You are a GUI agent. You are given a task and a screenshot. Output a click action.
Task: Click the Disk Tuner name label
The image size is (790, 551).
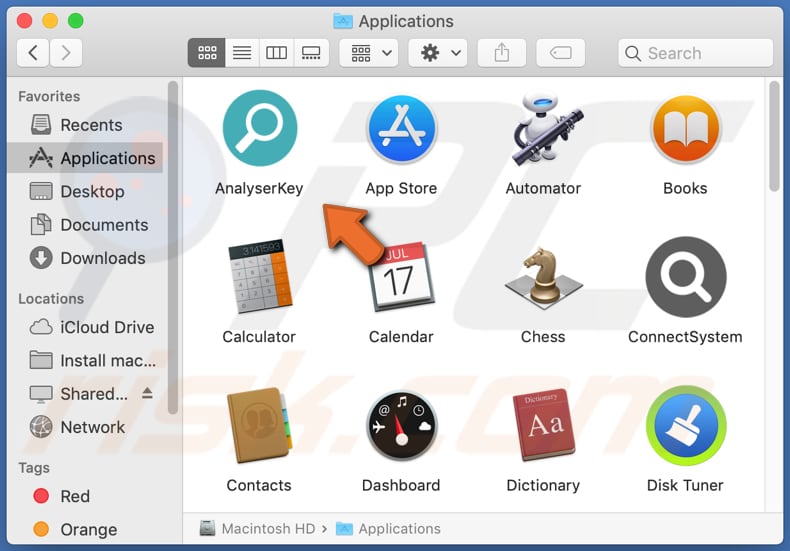click(x=685, y=486)
